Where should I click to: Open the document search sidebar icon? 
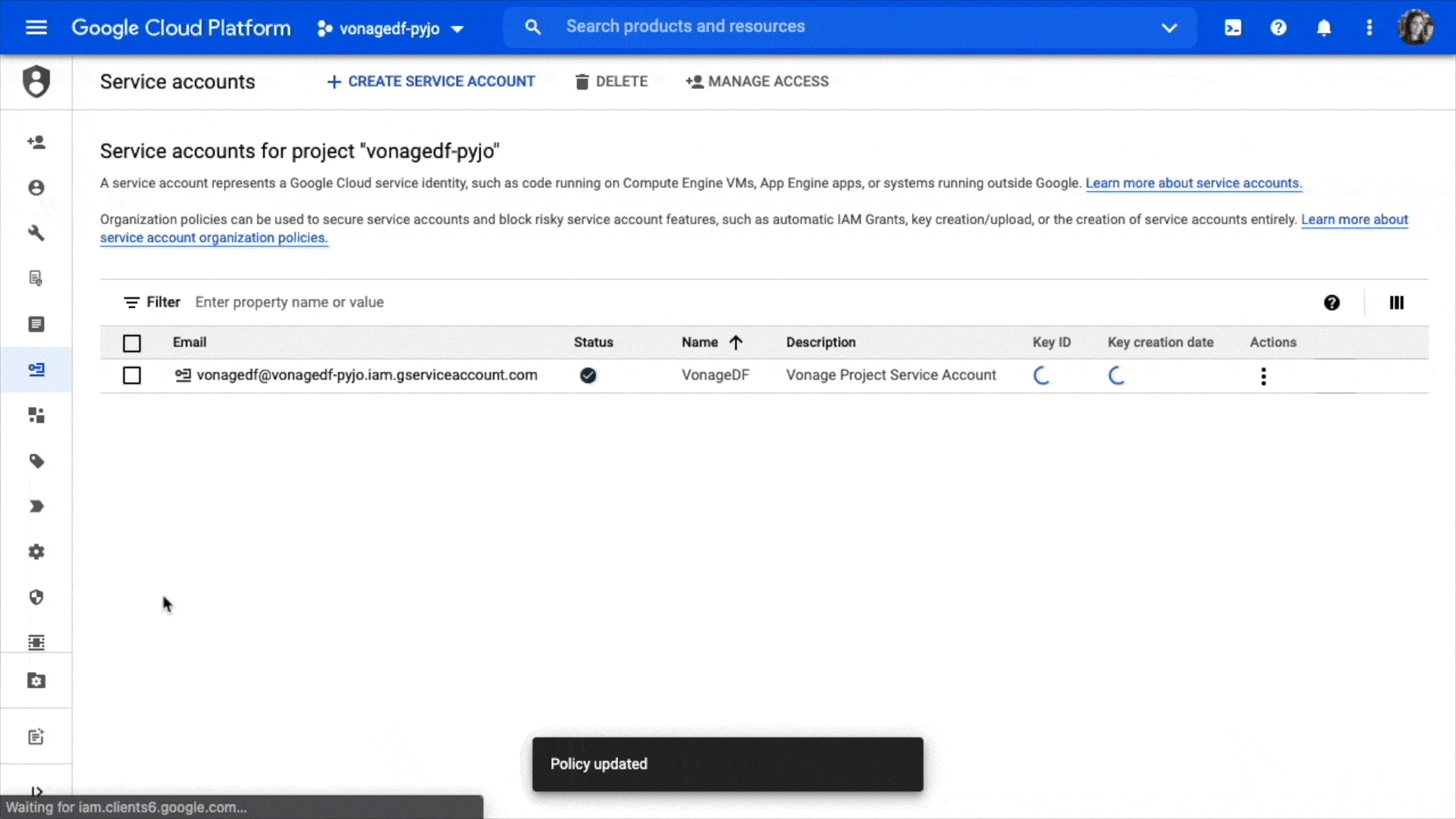[x=36, y=279]
